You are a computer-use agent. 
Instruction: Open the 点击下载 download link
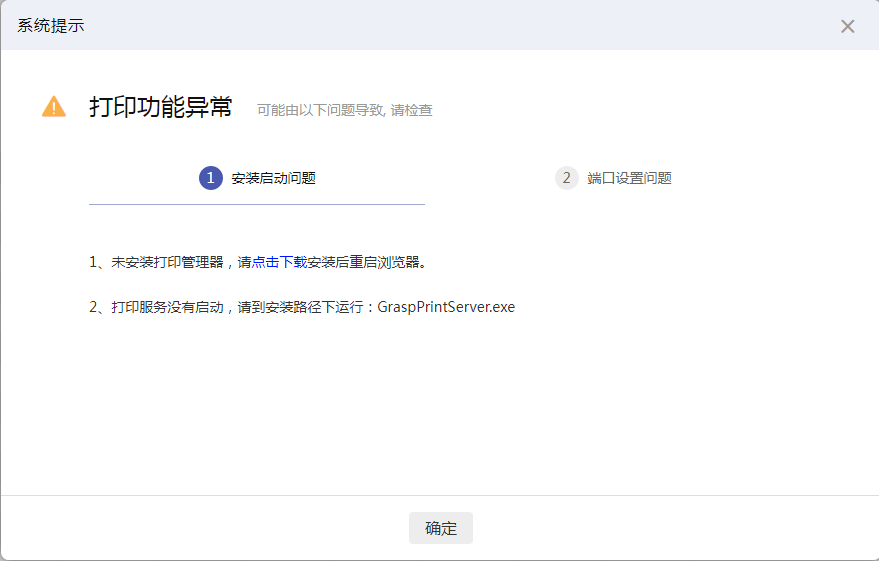(x=279, y=262)
